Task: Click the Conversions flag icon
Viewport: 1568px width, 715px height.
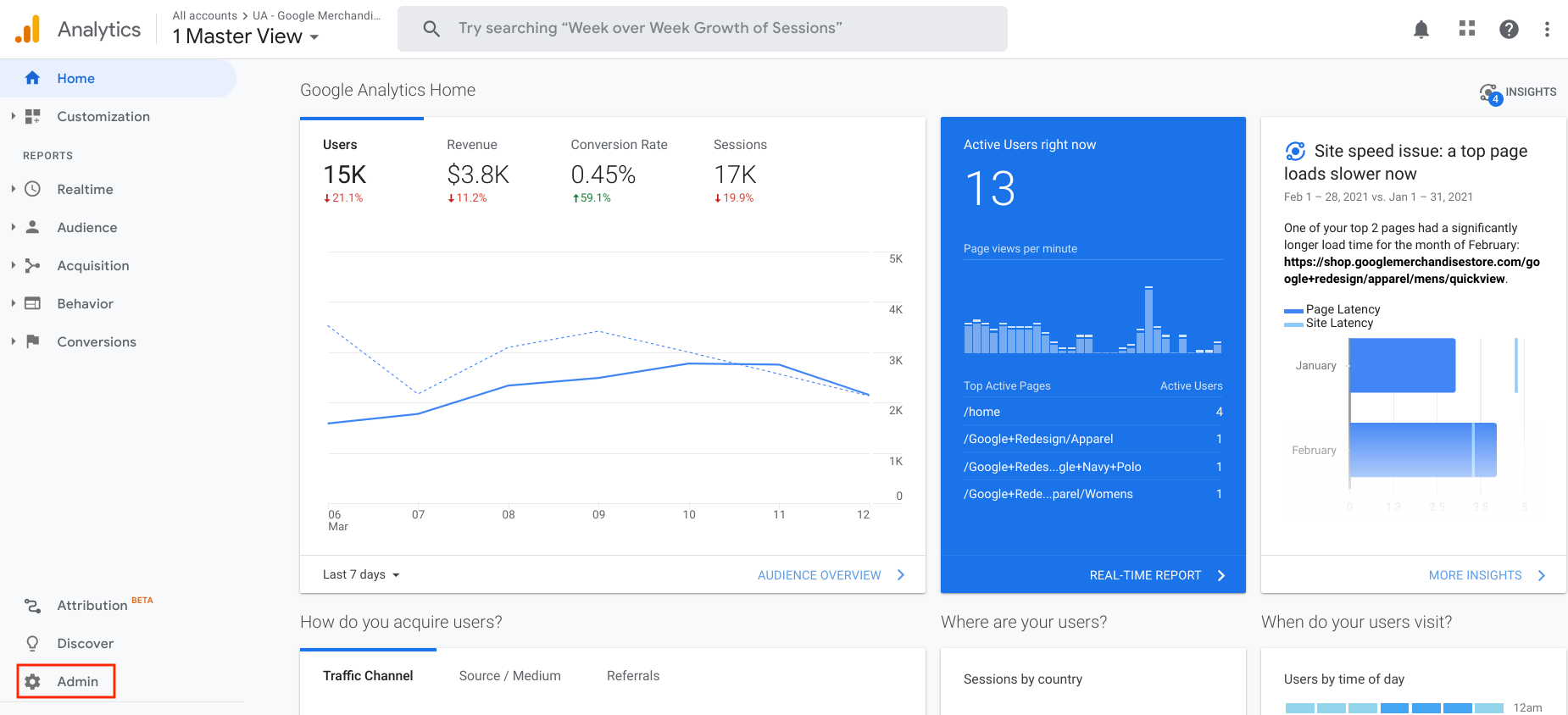Action: pyautogui.click(x=32, y=341)
